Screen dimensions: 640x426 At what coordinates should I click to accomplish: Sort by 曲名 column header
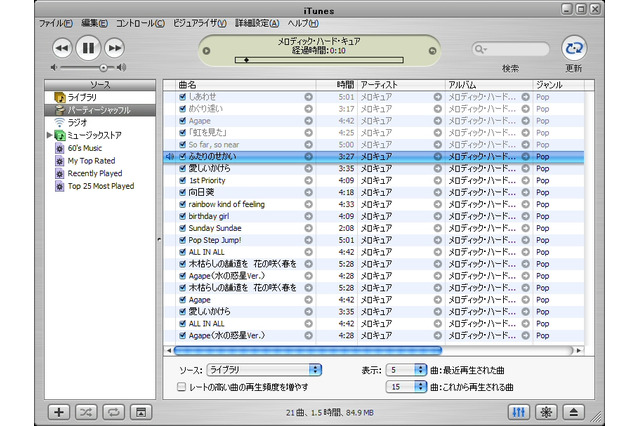pyautogui.click(x=246, y=85)
